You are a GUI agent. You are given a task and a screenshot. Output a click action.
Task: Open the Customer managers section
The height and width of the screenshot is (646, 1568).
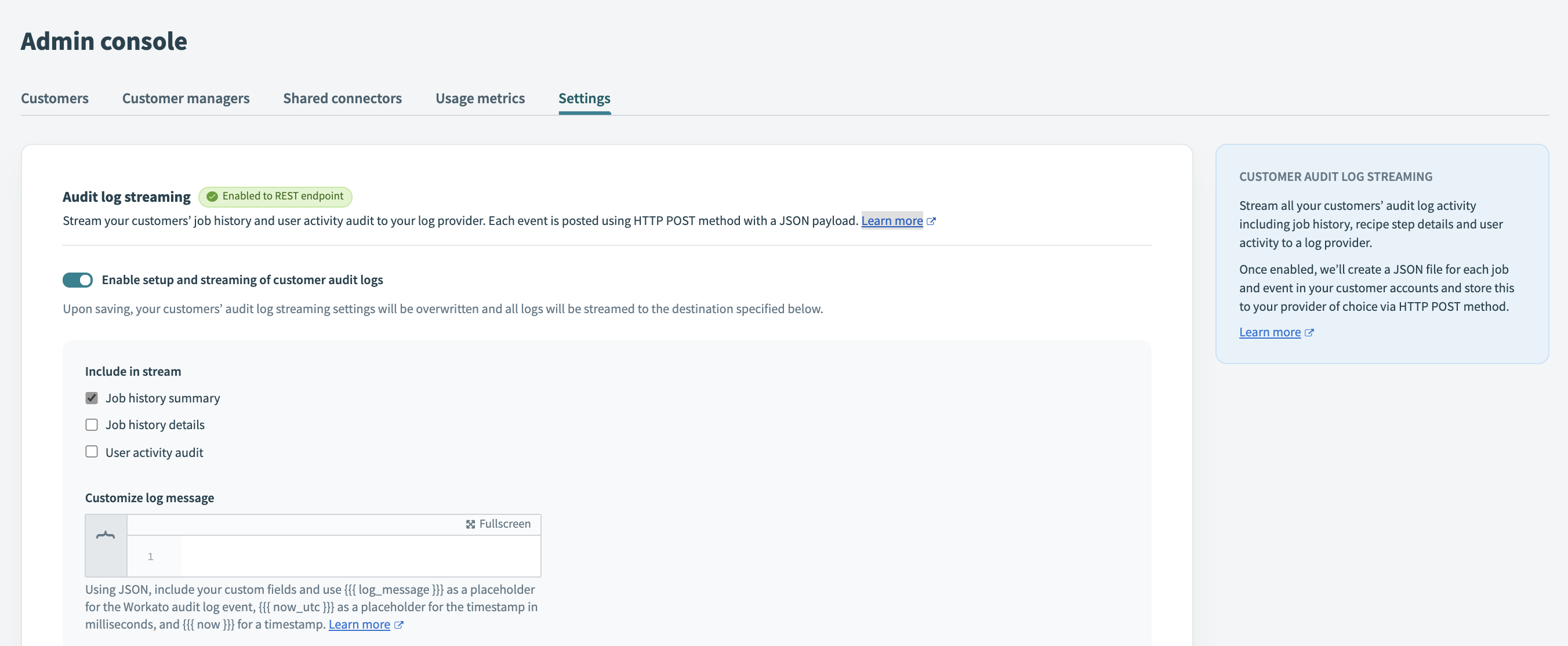185,98
